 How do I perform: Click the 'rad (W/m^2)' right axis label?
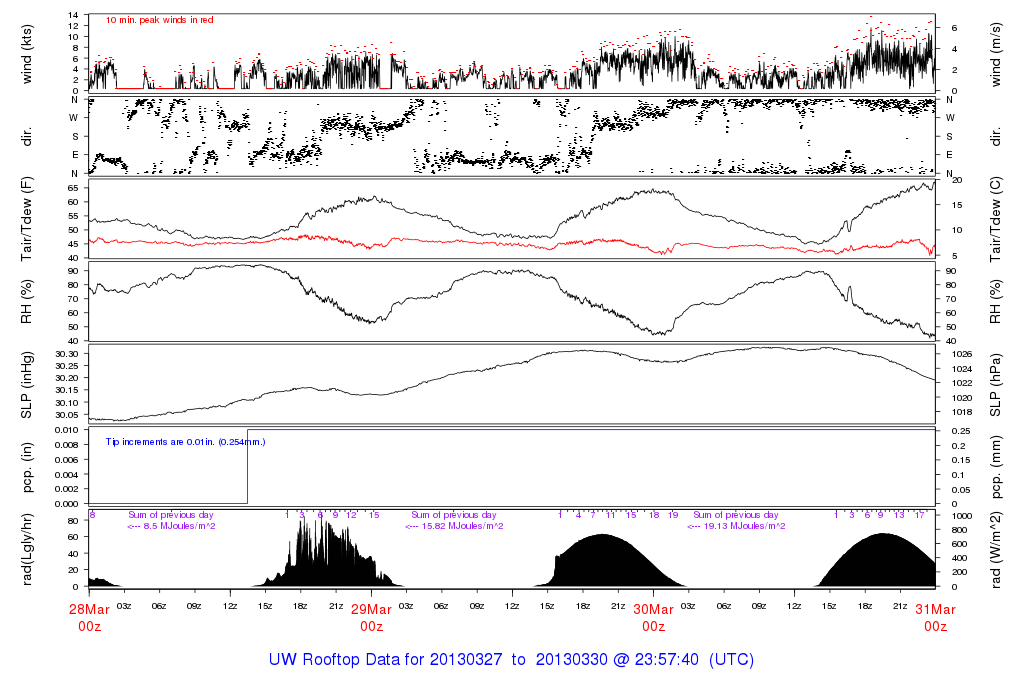[x=994, y=549]
